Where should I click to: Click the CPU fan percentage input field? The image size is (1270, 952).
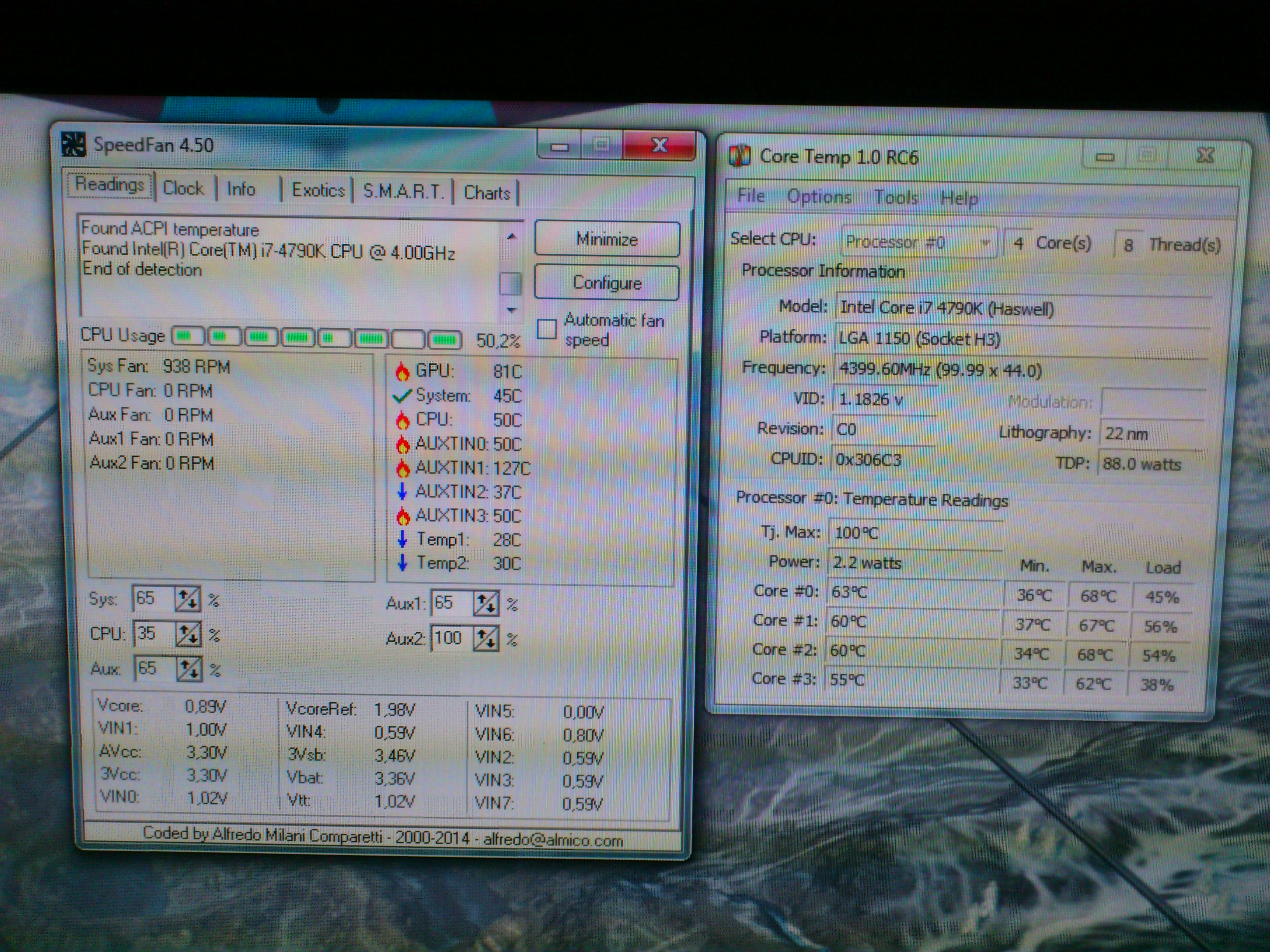tap(154, 633)
